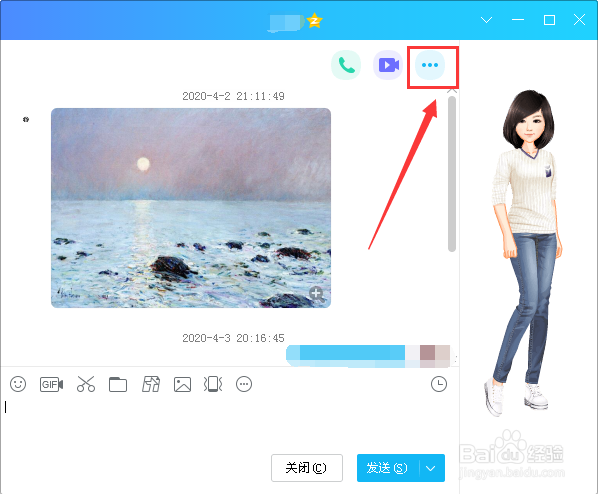Select the scissors screenshot tool
Screen dimensions: 598x494
pos(86,384)
